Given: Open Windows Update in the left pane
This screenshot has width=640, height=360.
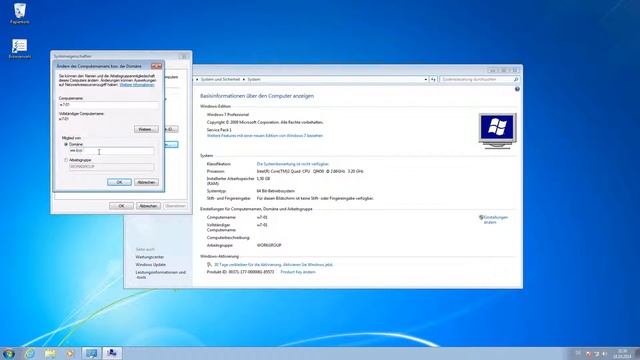Looking at the screenshot, I should (150, 264).
